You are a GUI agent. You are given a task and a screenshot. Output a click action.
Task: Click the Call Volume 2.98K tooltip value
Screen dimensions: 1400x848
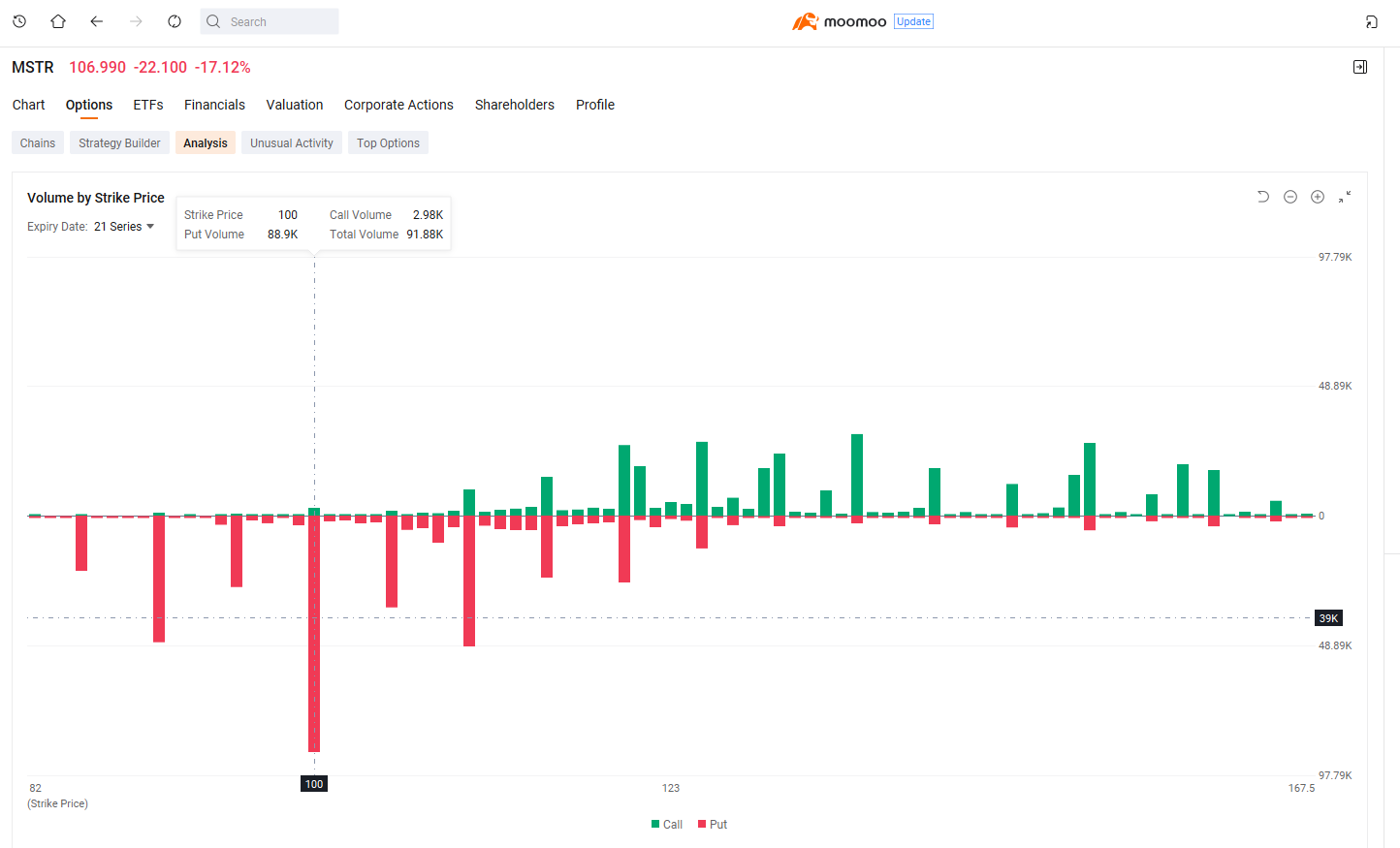pyautogui.click(x=428, y=214)
